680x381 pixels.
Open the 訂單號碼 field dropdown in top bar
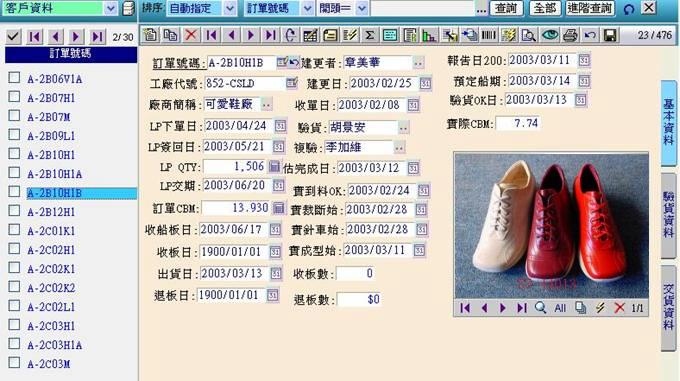tap(307, 8)
